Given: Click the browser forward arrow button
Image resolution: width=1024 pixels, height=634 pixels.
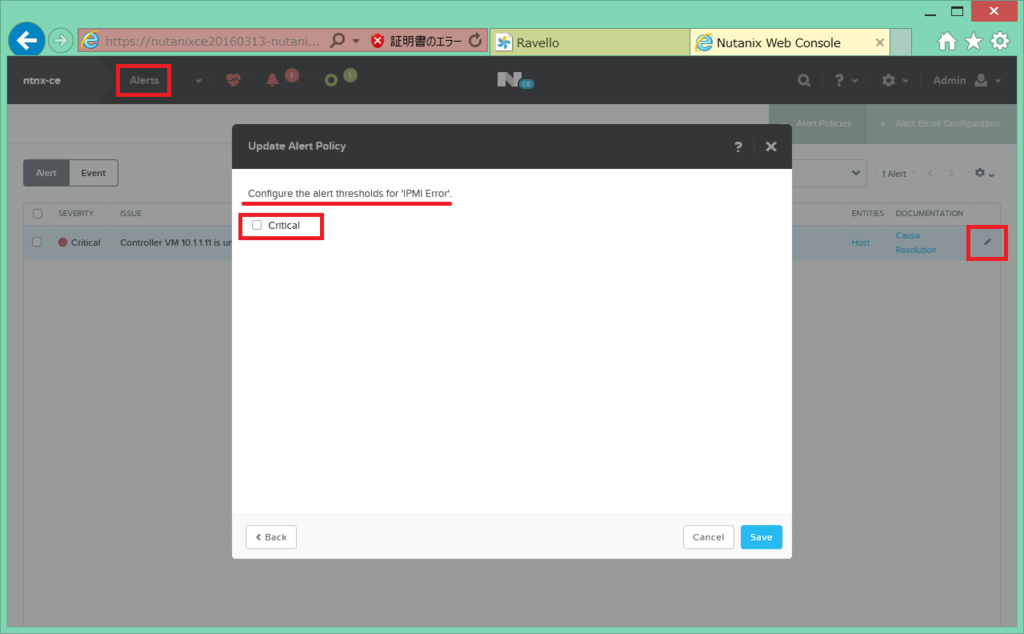Looking at the screenshot, I should (60, 41).
